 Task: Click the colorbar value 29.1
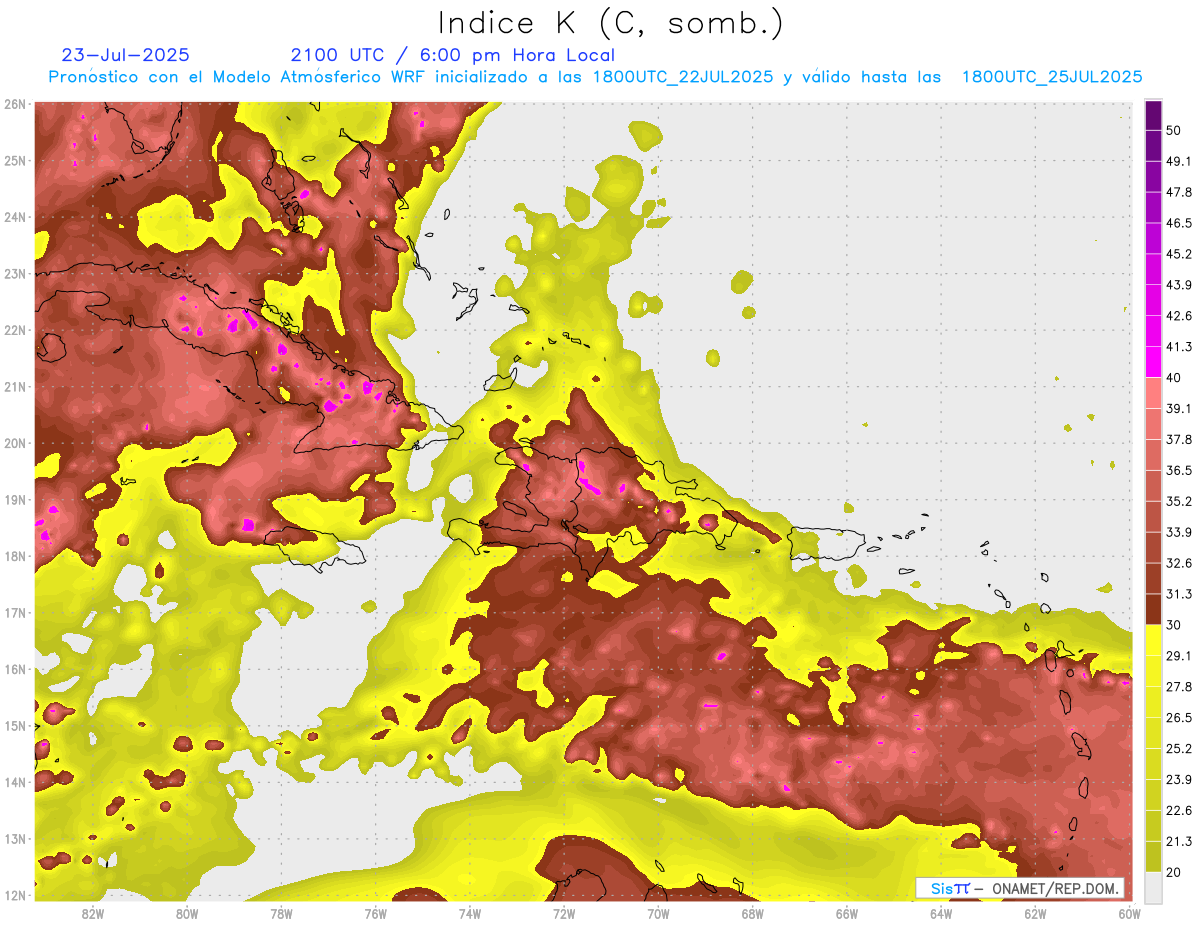1179,656
